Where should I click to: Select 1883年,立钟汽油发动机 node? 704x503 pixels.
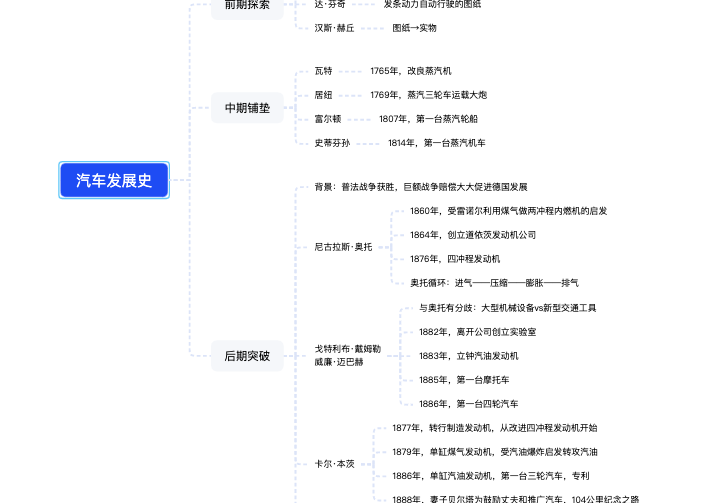469,356
